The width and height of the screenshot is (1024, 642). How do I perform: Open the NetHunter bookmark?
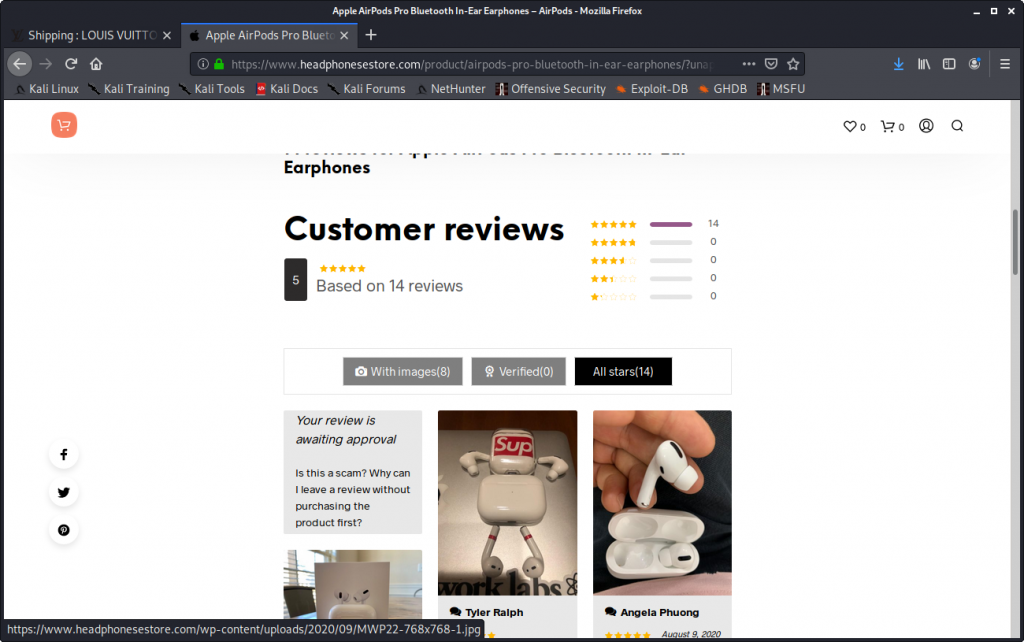pos(451,89)
